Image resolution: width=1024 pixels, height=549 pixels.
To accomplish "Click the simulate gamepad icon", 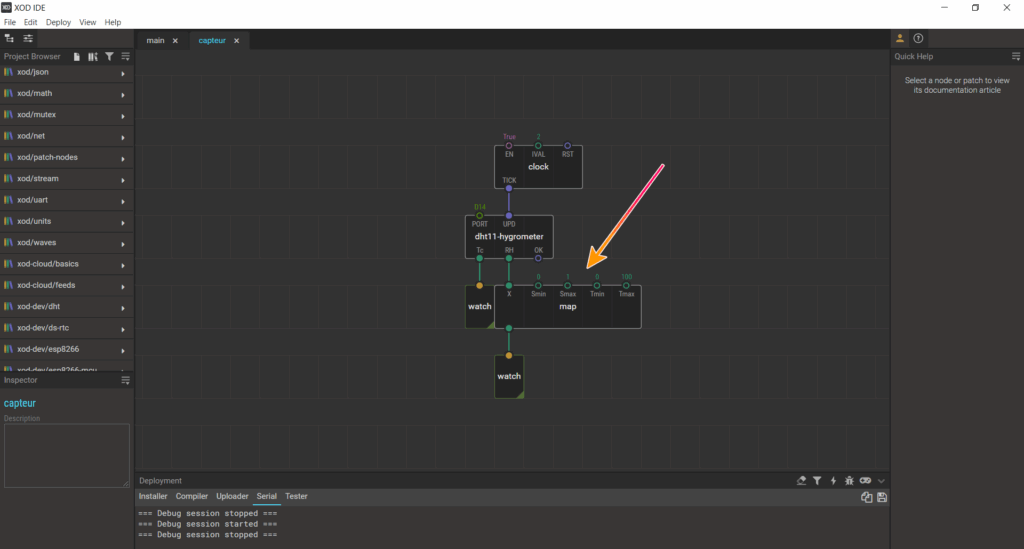I will pyautogui.click(x=865, y=480).
